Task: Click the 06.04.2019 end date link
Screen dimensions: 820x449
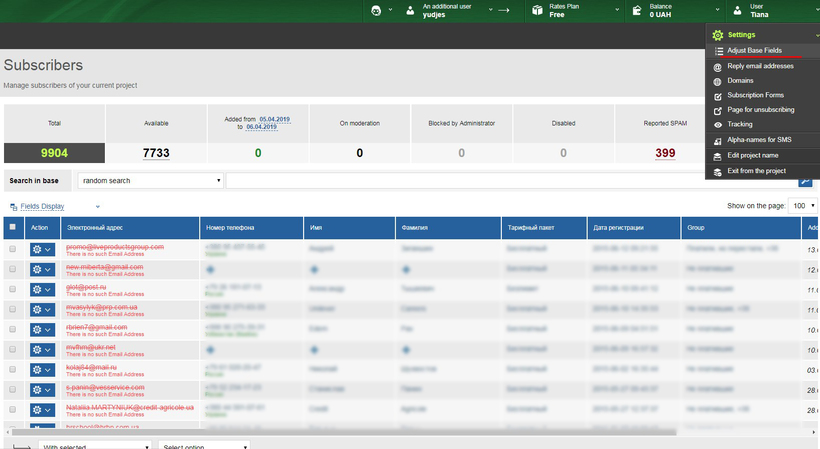Action: (x=261, y=127)
